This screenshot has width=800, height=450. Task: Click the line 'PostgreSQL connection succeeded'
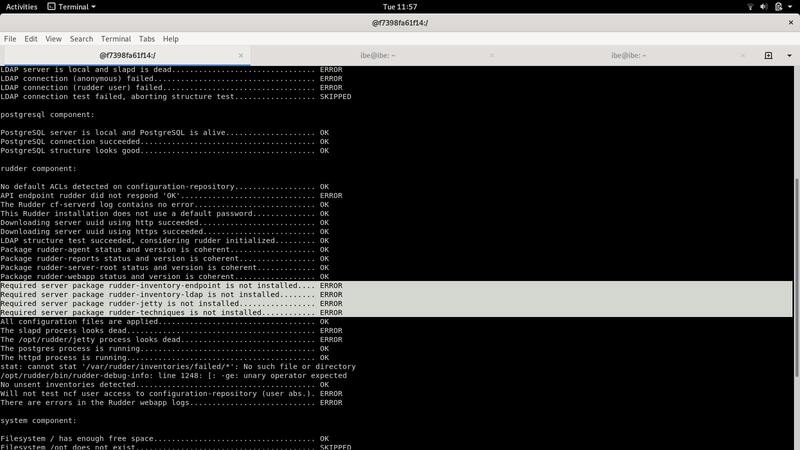pyautogui.click(x=164, y=141)
